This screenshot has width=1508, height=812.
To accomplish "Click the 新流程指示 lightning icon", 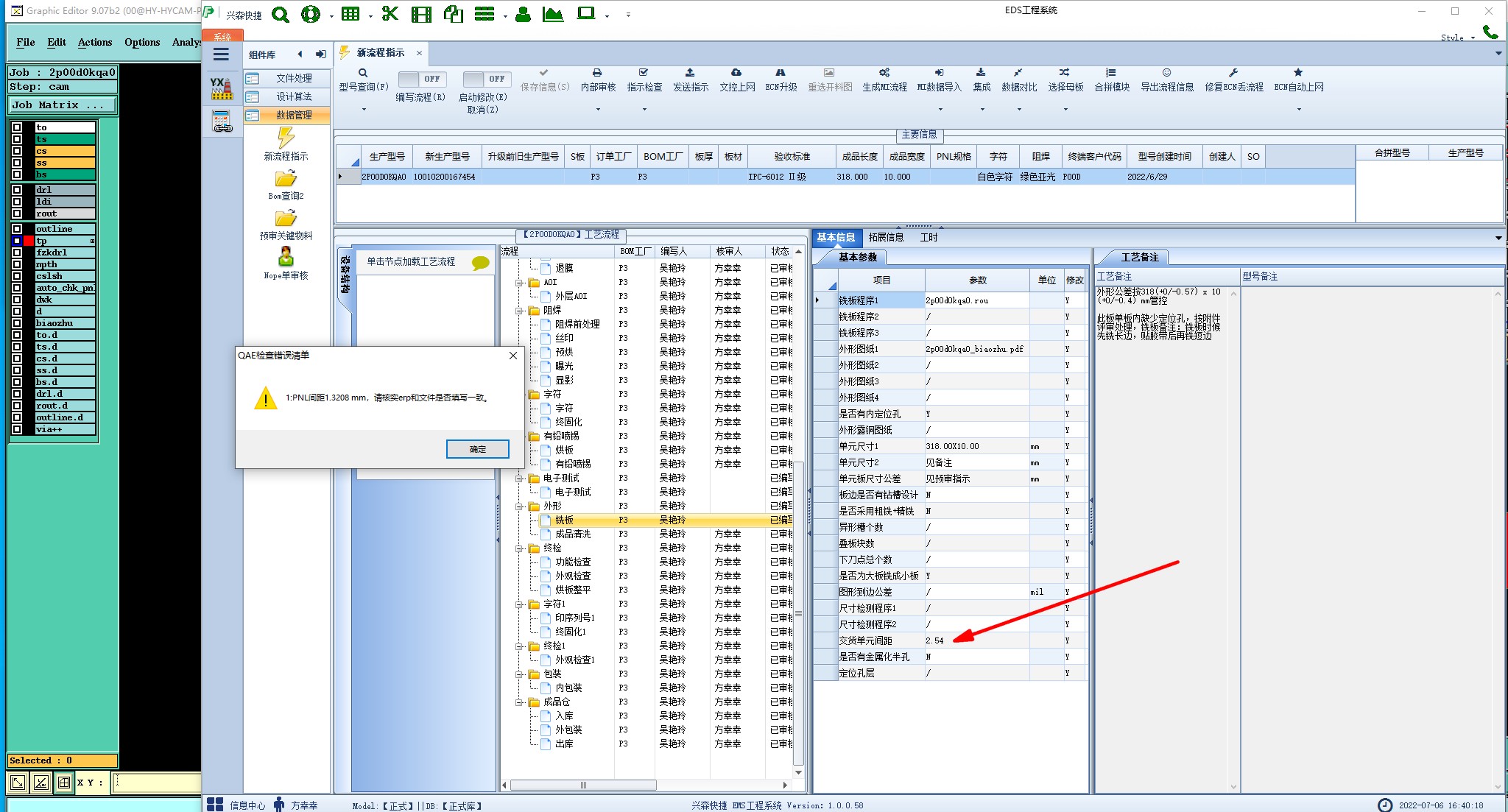I will pos(286,138).
